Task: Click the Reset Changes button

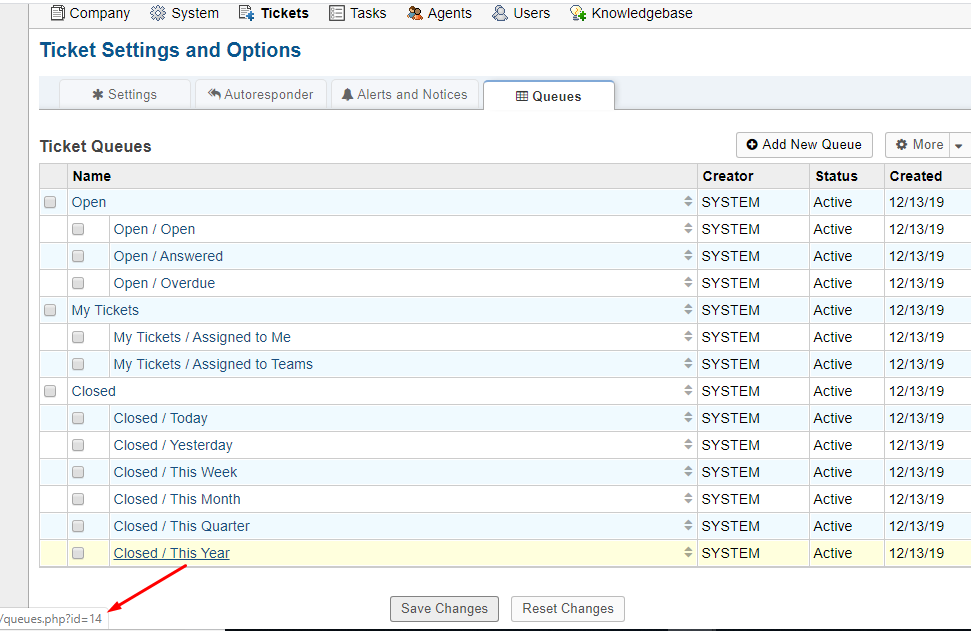Action: click(x=568, y=609)
